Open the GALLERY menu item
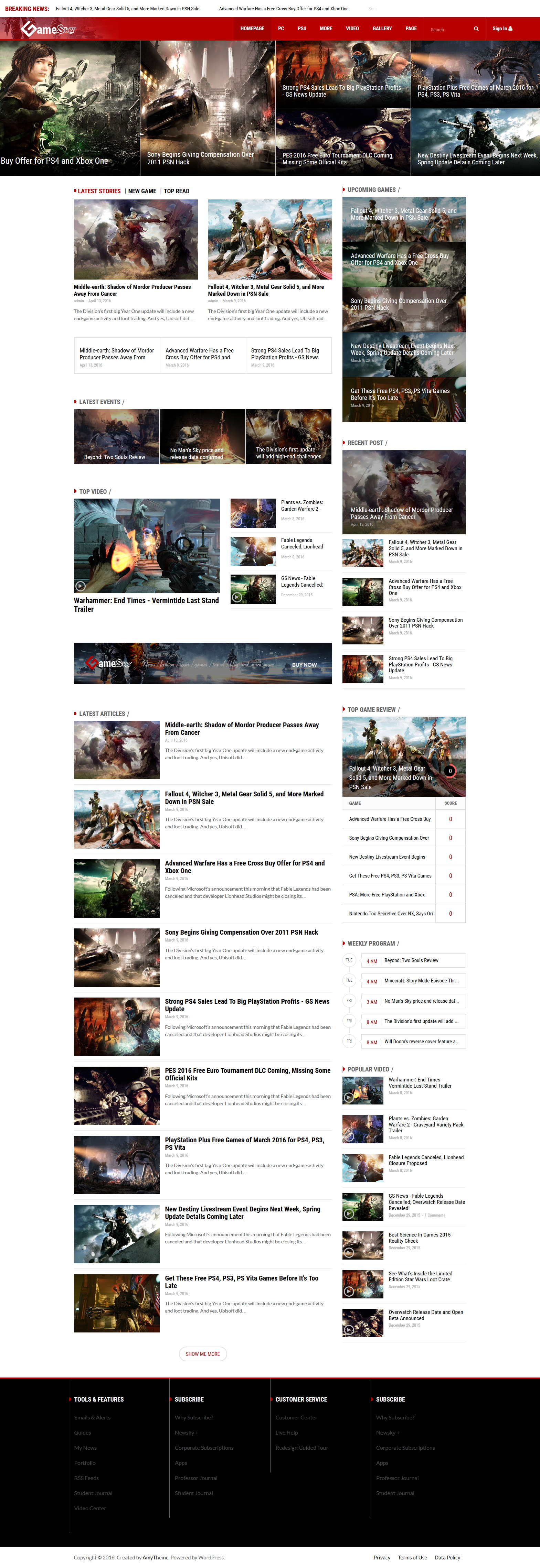This screenshot has width=540, height=1568. pos(382,29)
